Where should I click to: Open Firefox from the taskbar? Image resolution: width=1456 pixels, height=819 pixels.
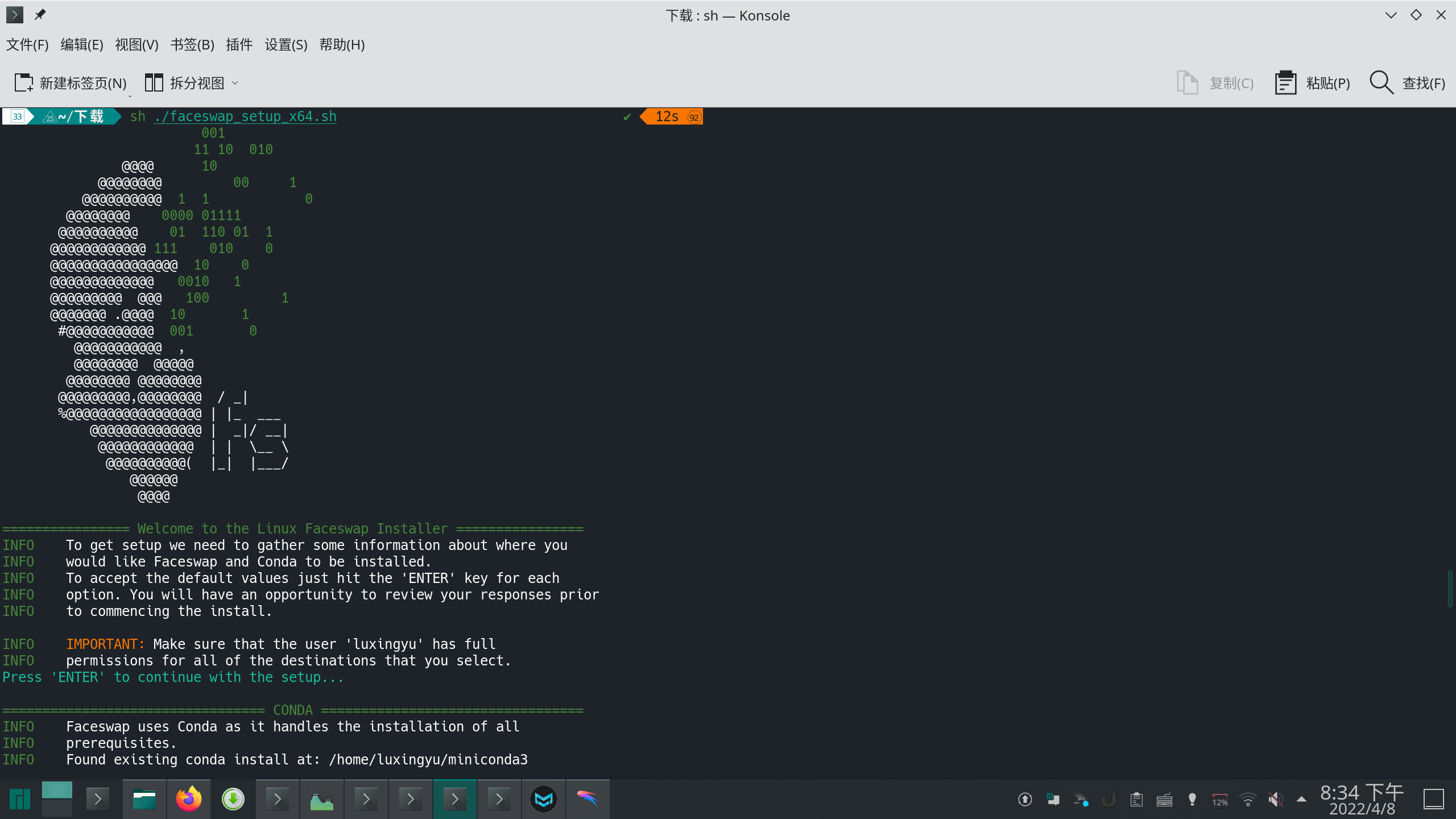click(189, 799)
